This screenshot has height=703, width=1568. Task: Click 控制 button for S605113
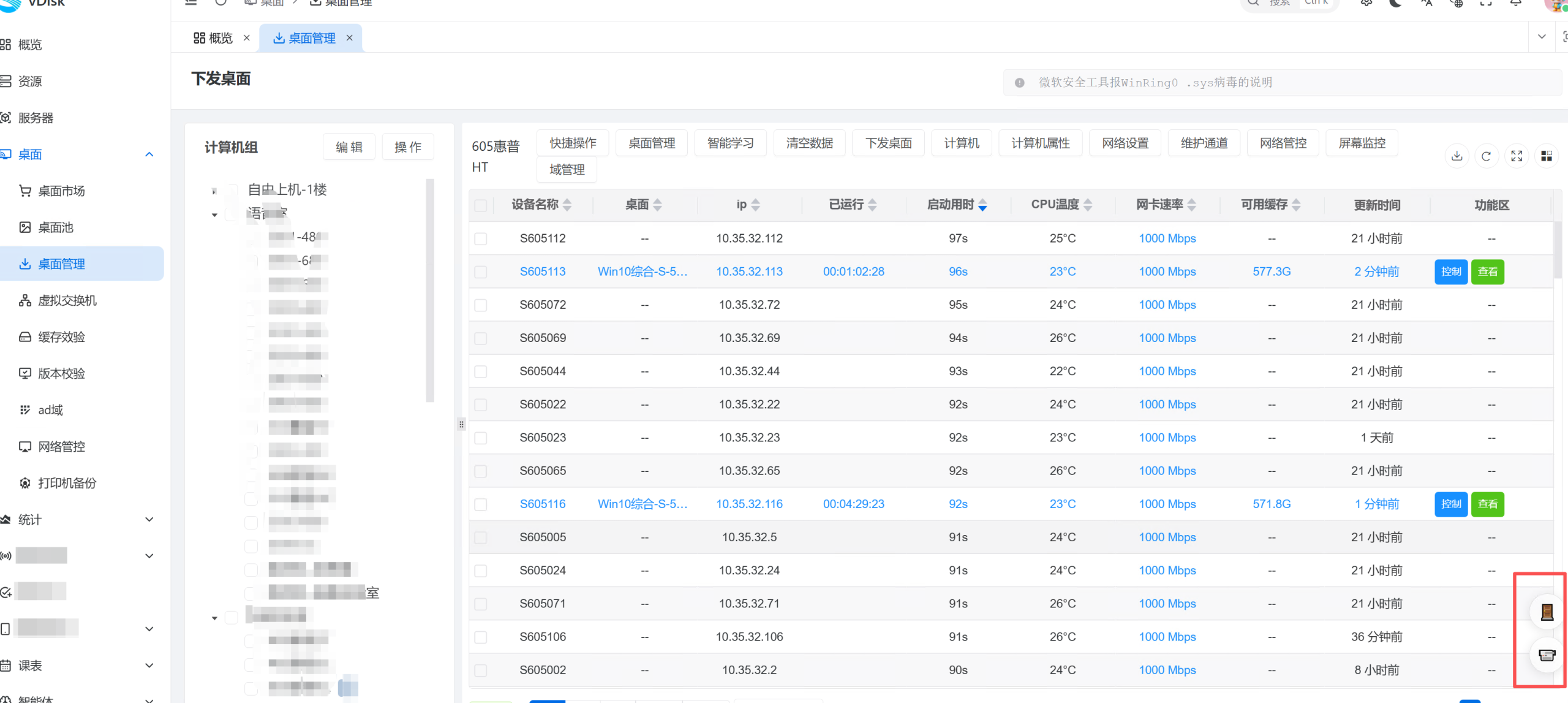1450,272
